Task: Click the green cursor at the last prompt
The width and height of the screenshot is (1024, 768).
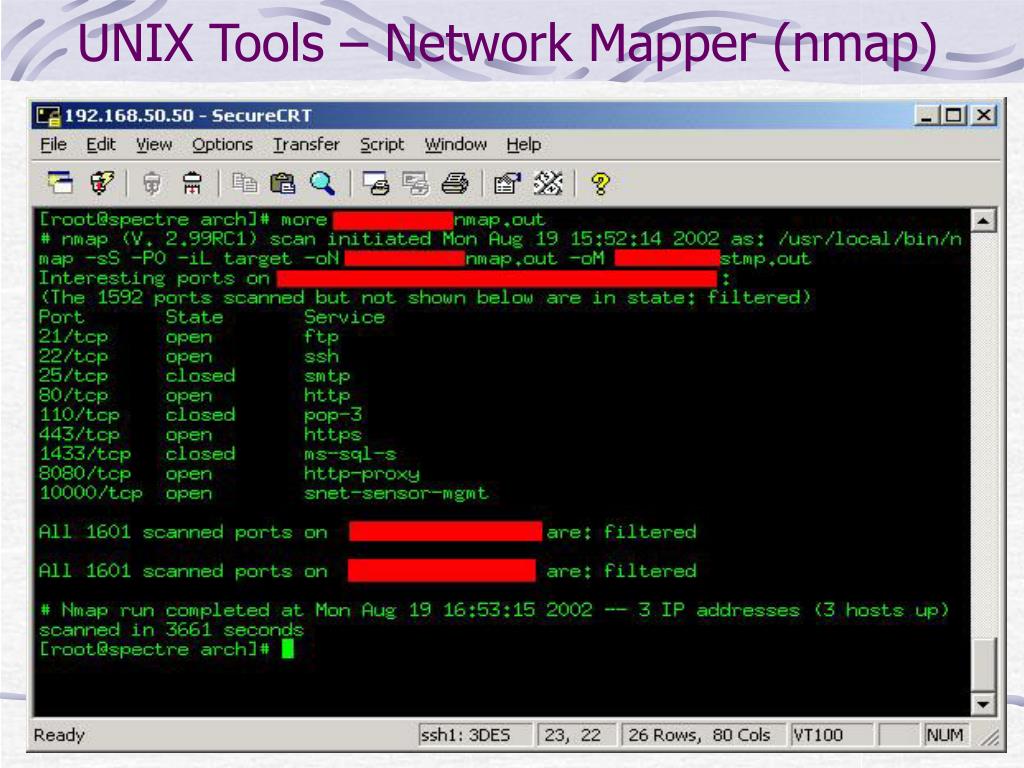Action: (x=287, y=649)
